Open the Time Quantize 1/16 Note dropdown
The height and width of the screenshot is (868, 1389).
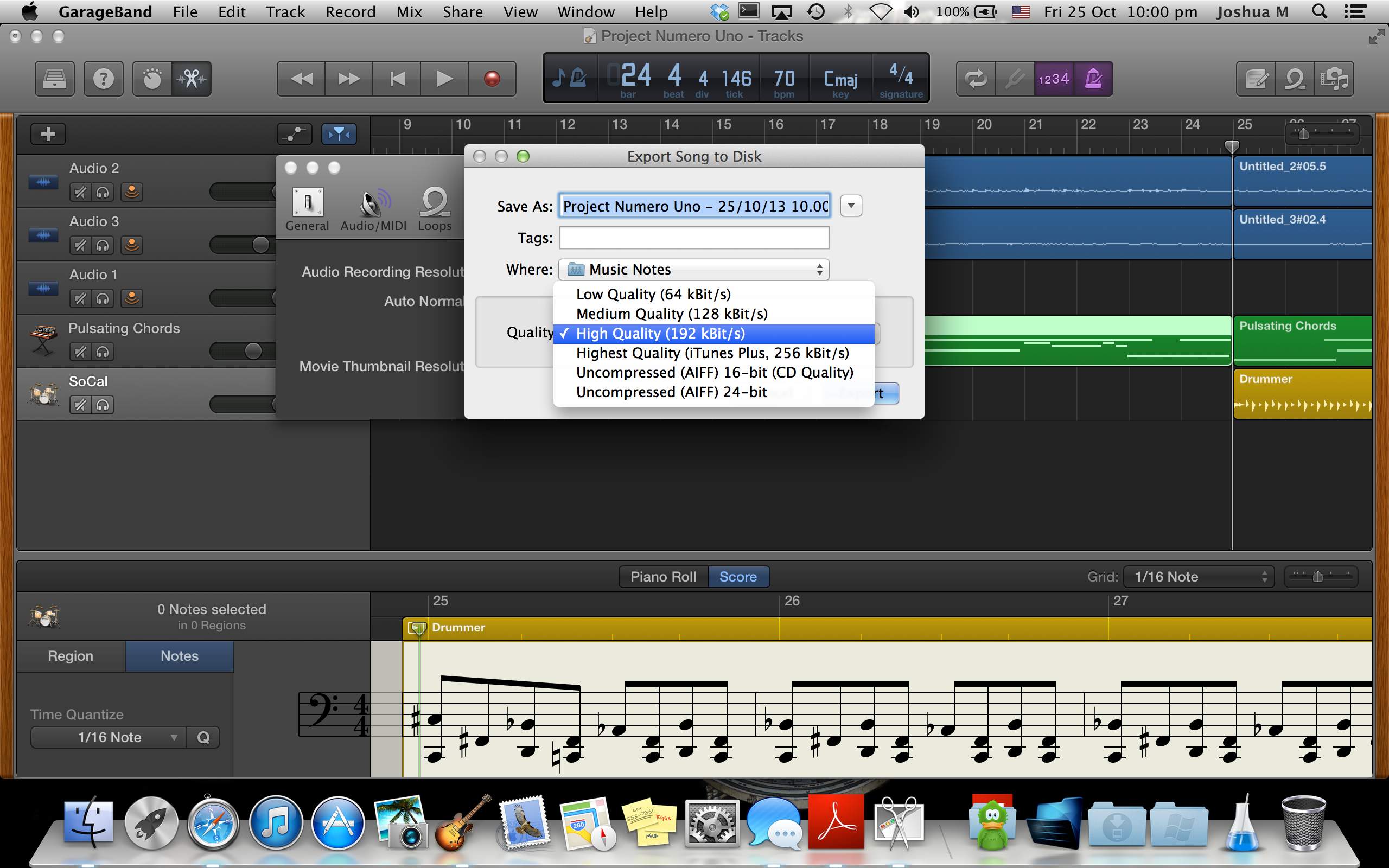tap(109, 737)
